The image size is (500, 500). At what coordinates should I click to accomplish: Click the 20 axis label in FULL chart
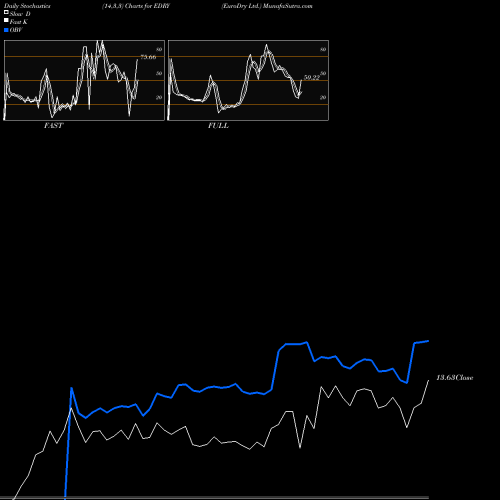point(323,97)
